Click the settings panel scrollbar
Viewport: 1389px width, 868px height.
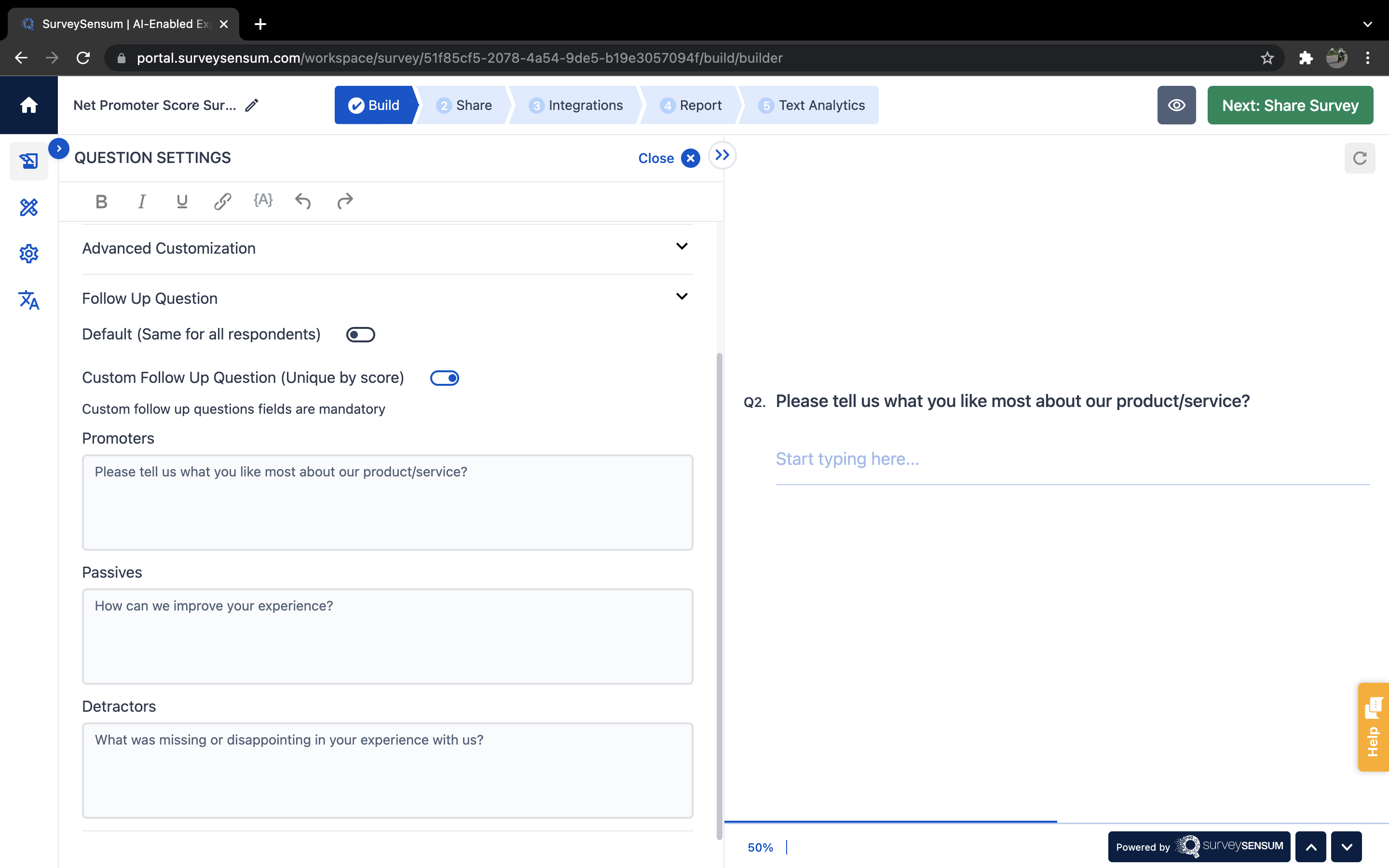pos(719,596)
